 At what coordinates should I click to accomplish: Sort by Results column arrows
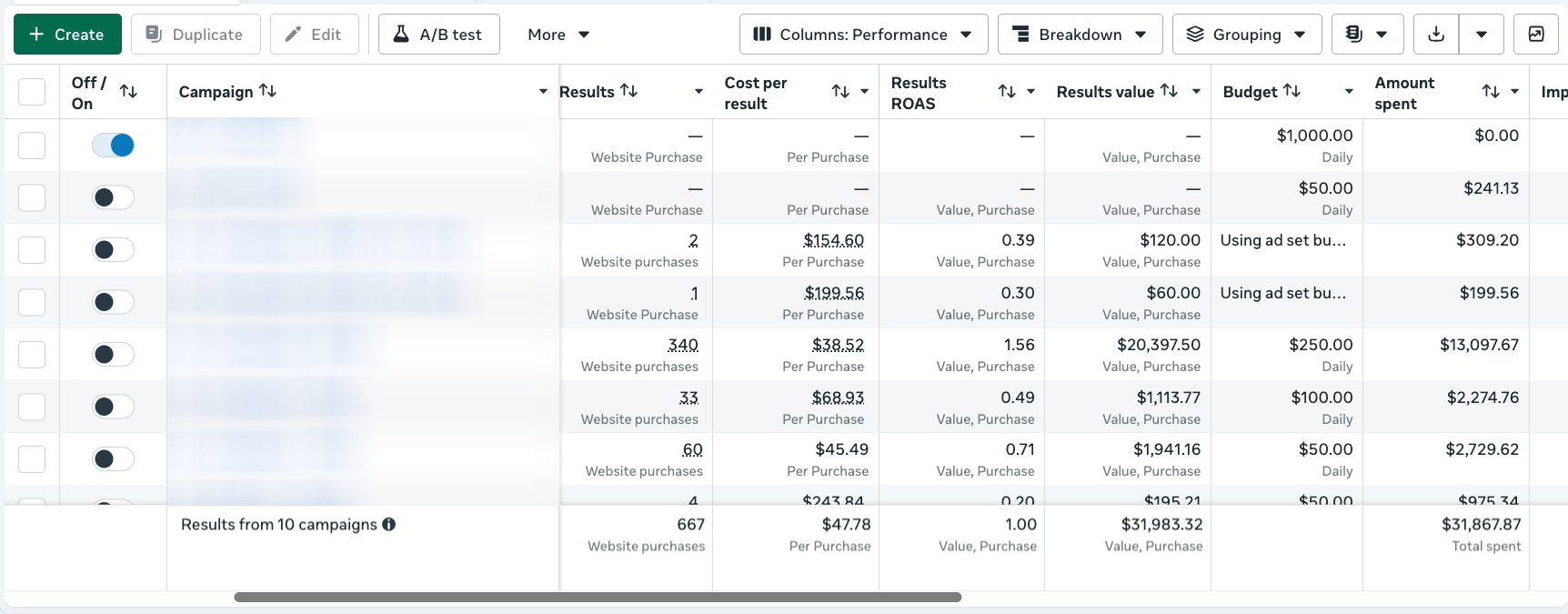[628, 91]
